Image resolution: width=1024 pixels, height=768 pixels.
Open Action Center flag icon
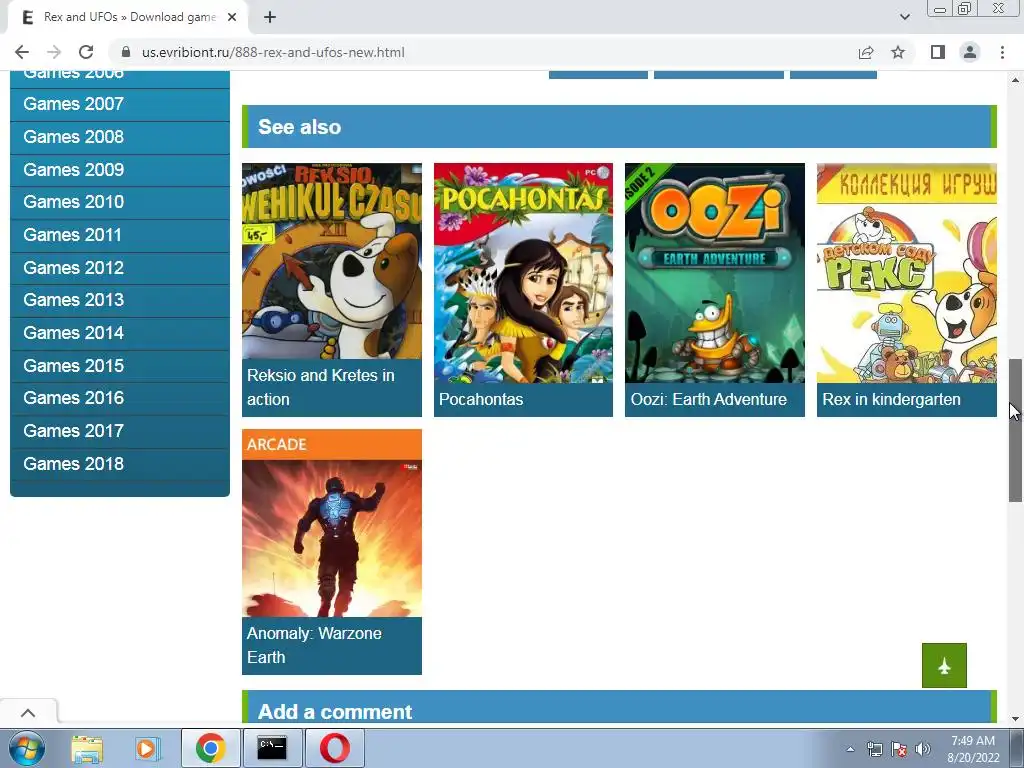(x=899, y=749)
